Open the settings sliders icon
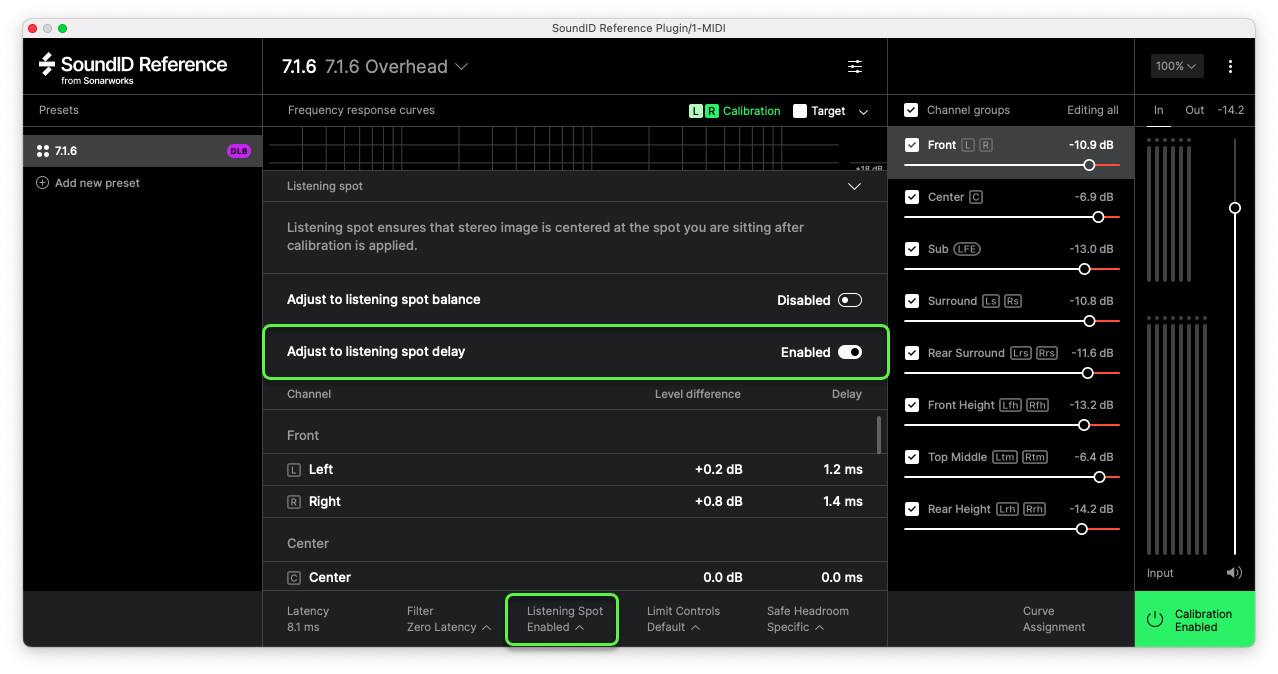1278x674 pixels. pyautogui.click(x=855, y=66)
